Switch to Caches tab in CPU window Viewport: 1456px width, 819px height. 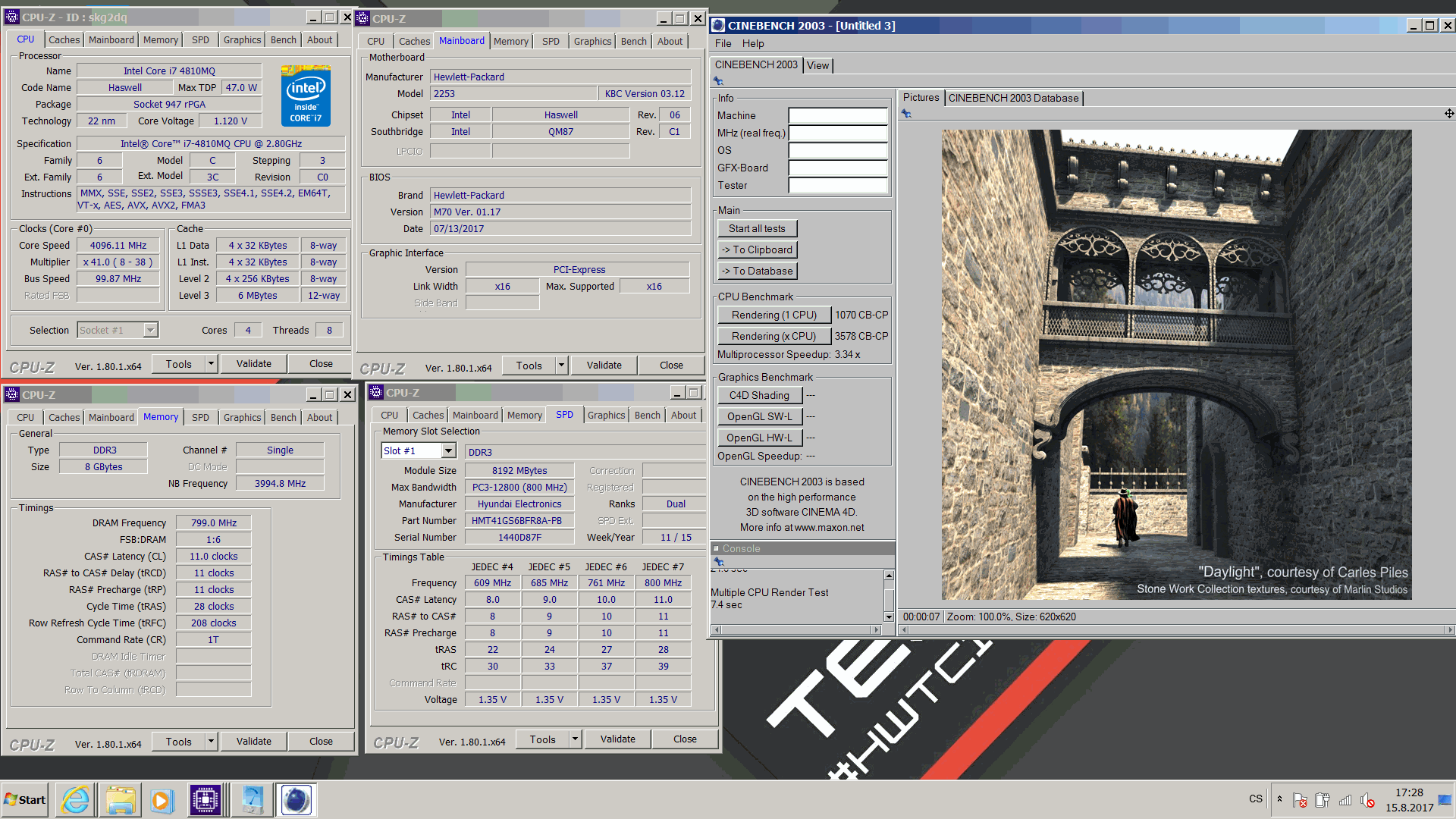64,39
